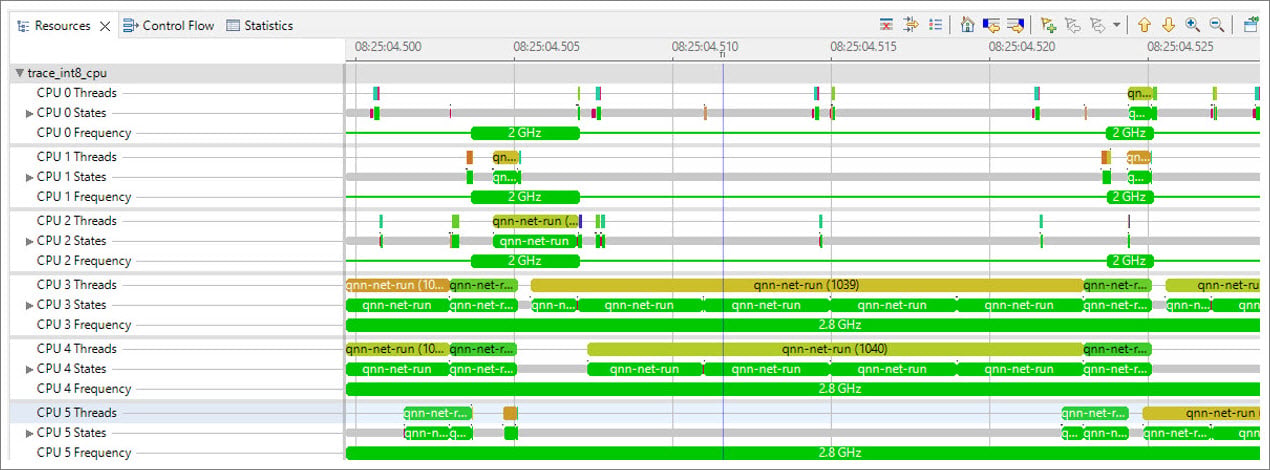Add a bookmark with the flag-plus icon
The image size is (1270, 470).
click(x=1048, y=25)
